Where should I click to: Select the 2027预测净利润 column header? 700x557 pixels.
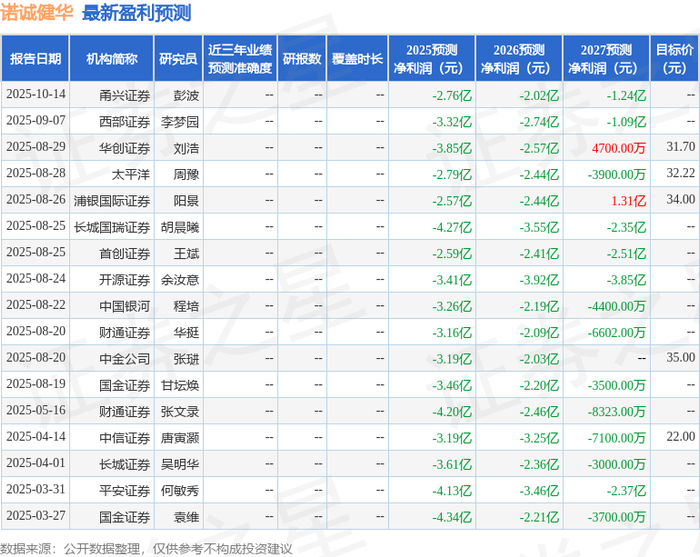[x=606, y=58]
